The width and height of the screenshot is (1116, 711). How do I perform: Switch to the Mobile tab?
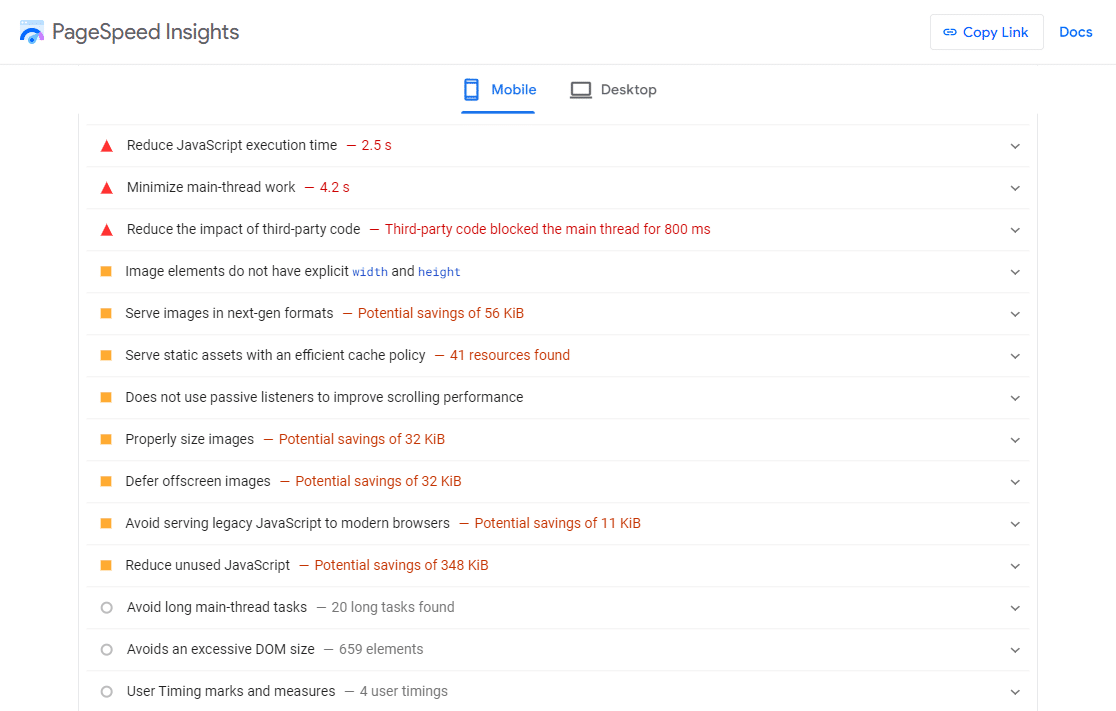point(499,90)
